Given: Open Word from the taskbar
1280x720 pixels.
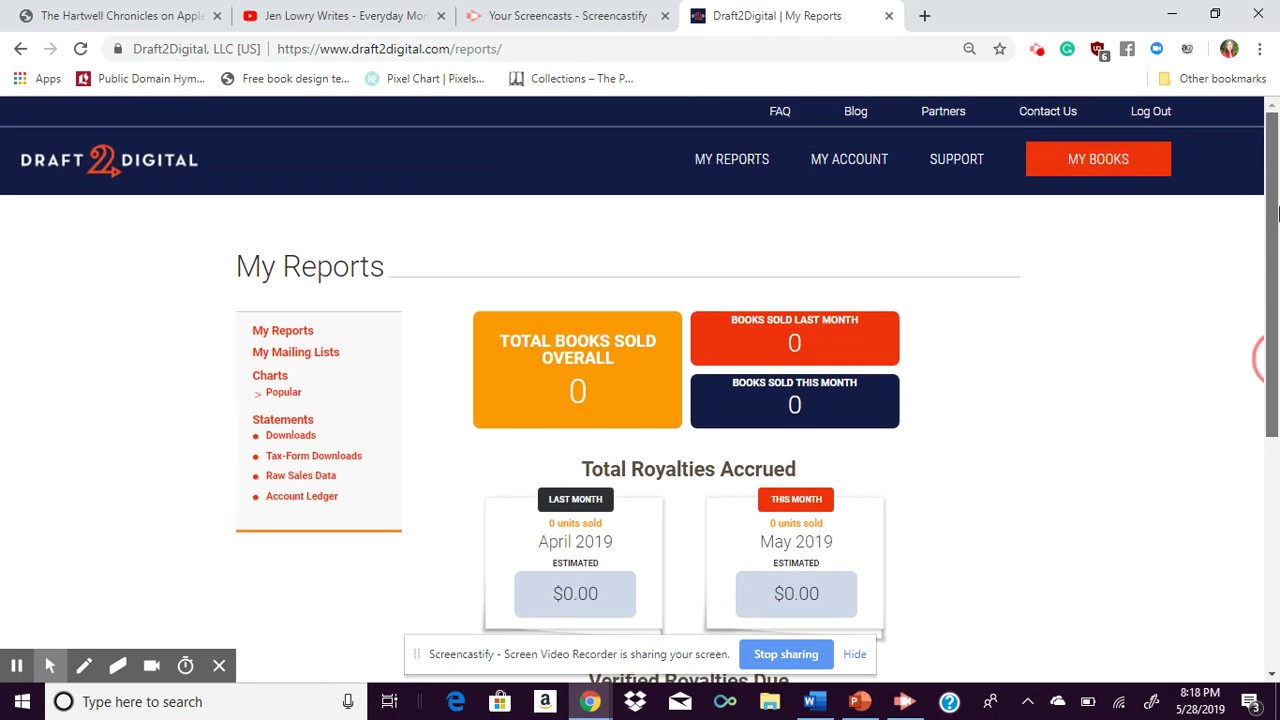Looking at the screenshot, I should click(x=815, y=701).
